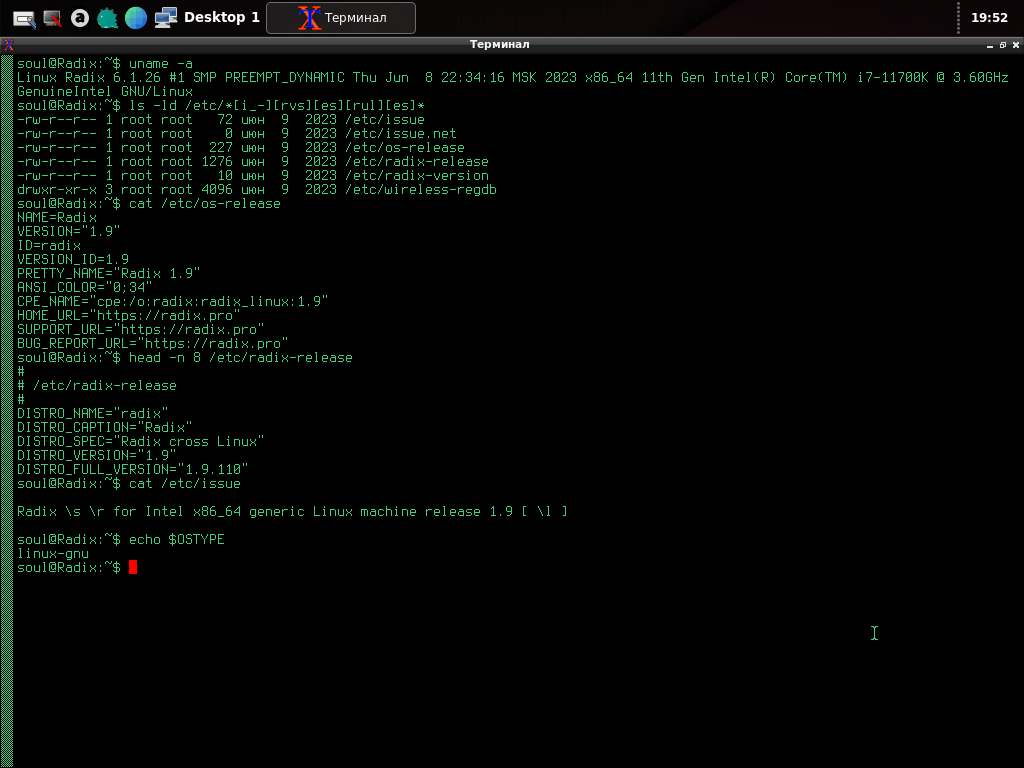Click the DISTRO_FULL_VERSION line

tap(133, 470)
